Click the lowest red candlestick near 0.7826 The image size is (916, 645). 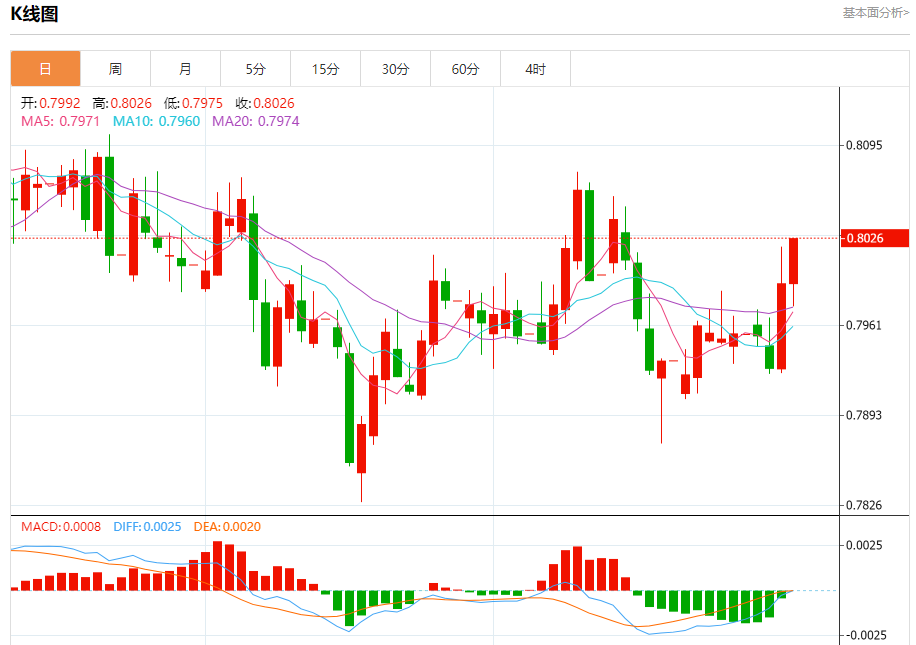(362, 449)
